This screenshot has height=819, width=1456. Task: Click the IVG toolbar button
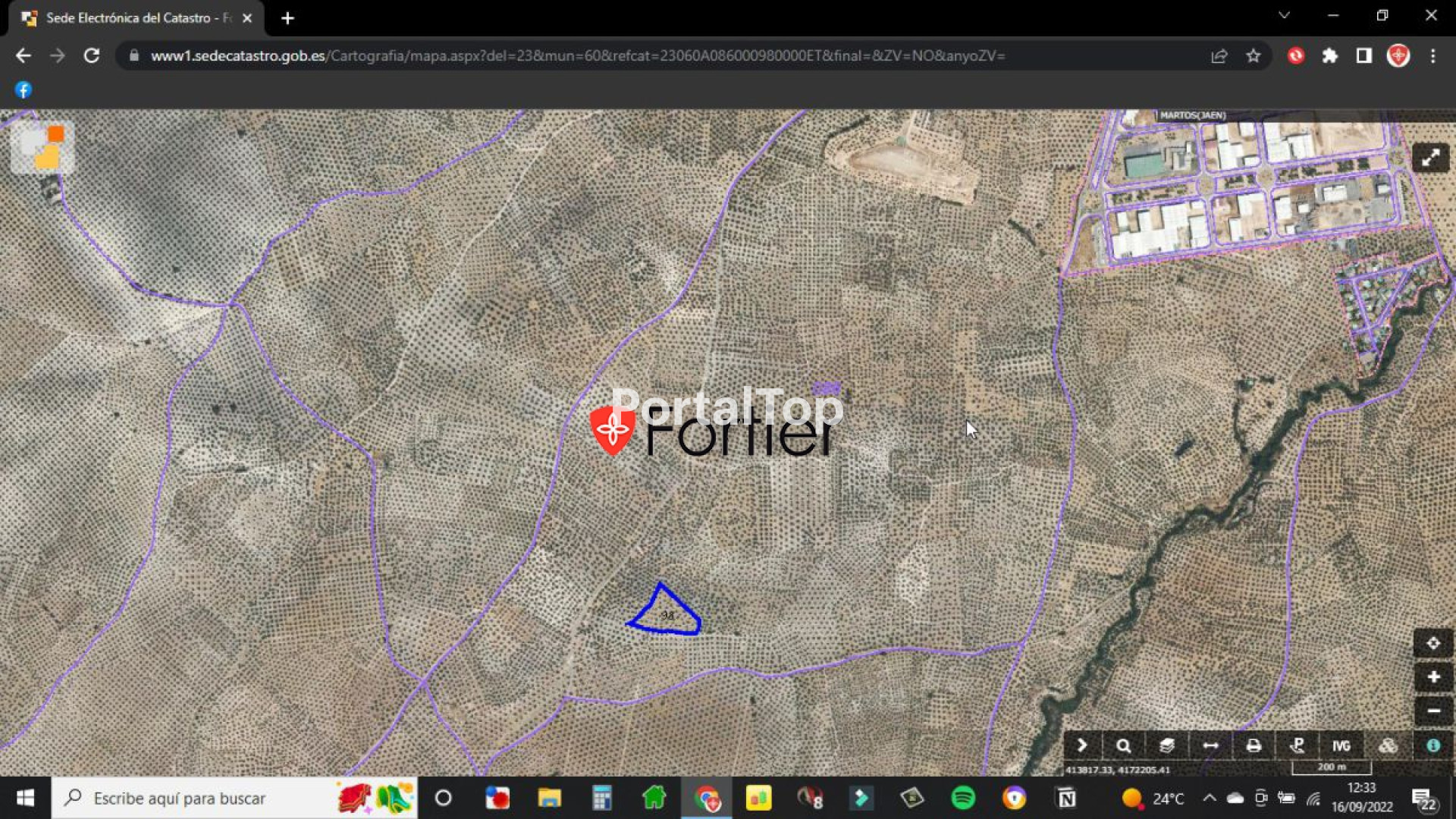click(x=1341, y=746)
